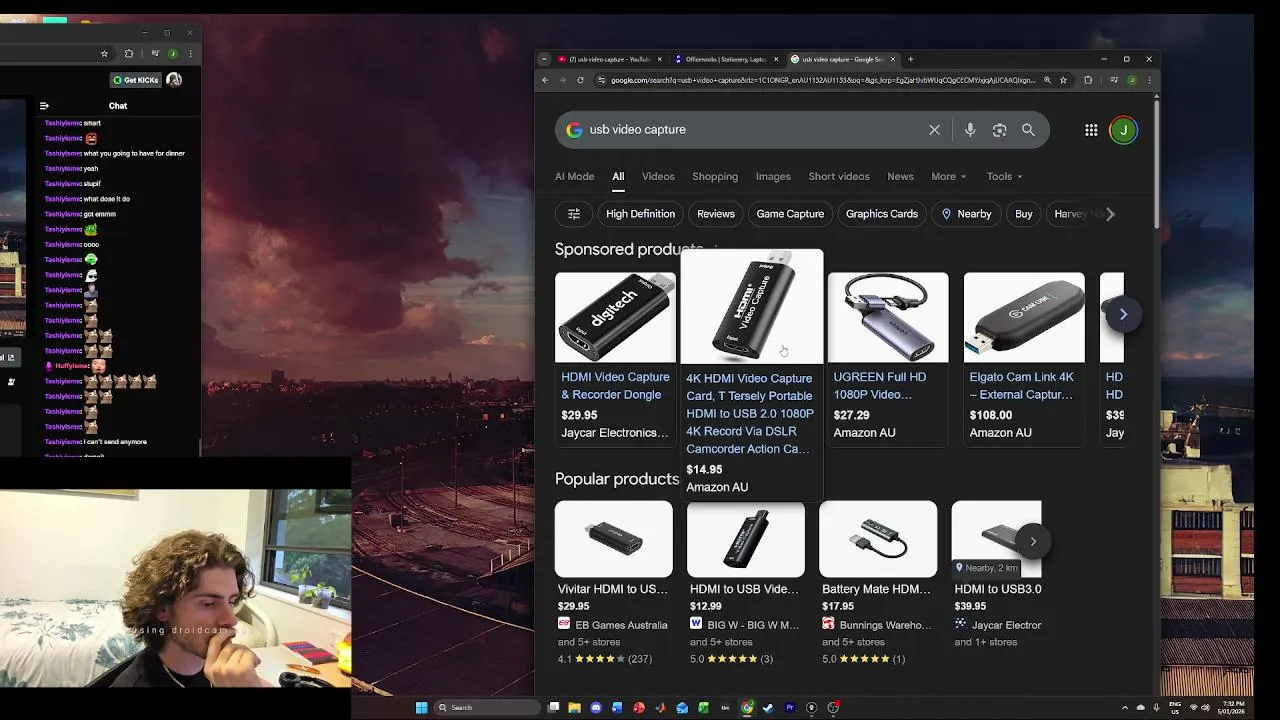Open the Windows Start menu
1280x720 pixels.
[421, 708]
